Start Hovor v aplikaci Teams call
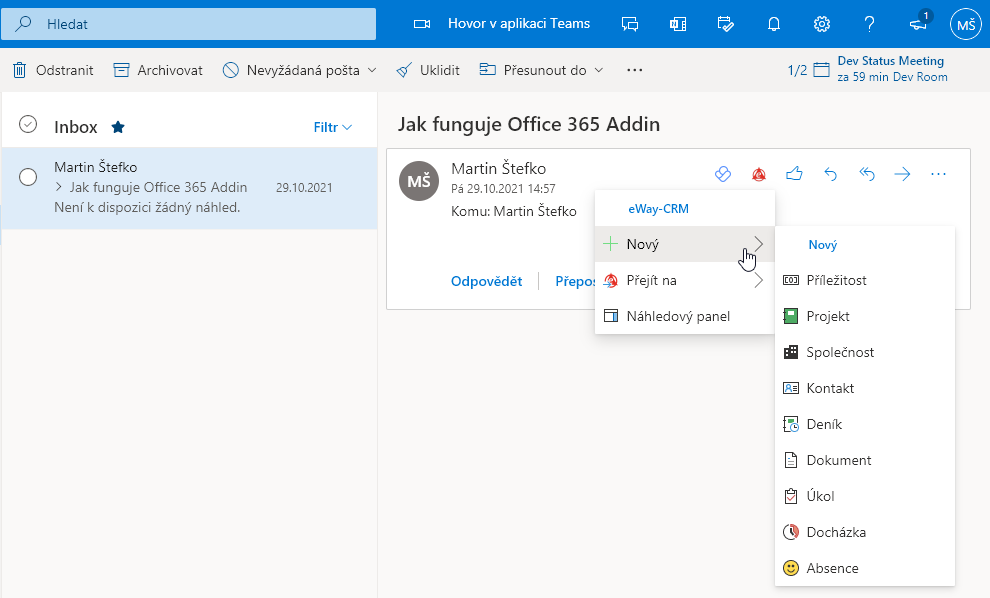 point(502,24)
